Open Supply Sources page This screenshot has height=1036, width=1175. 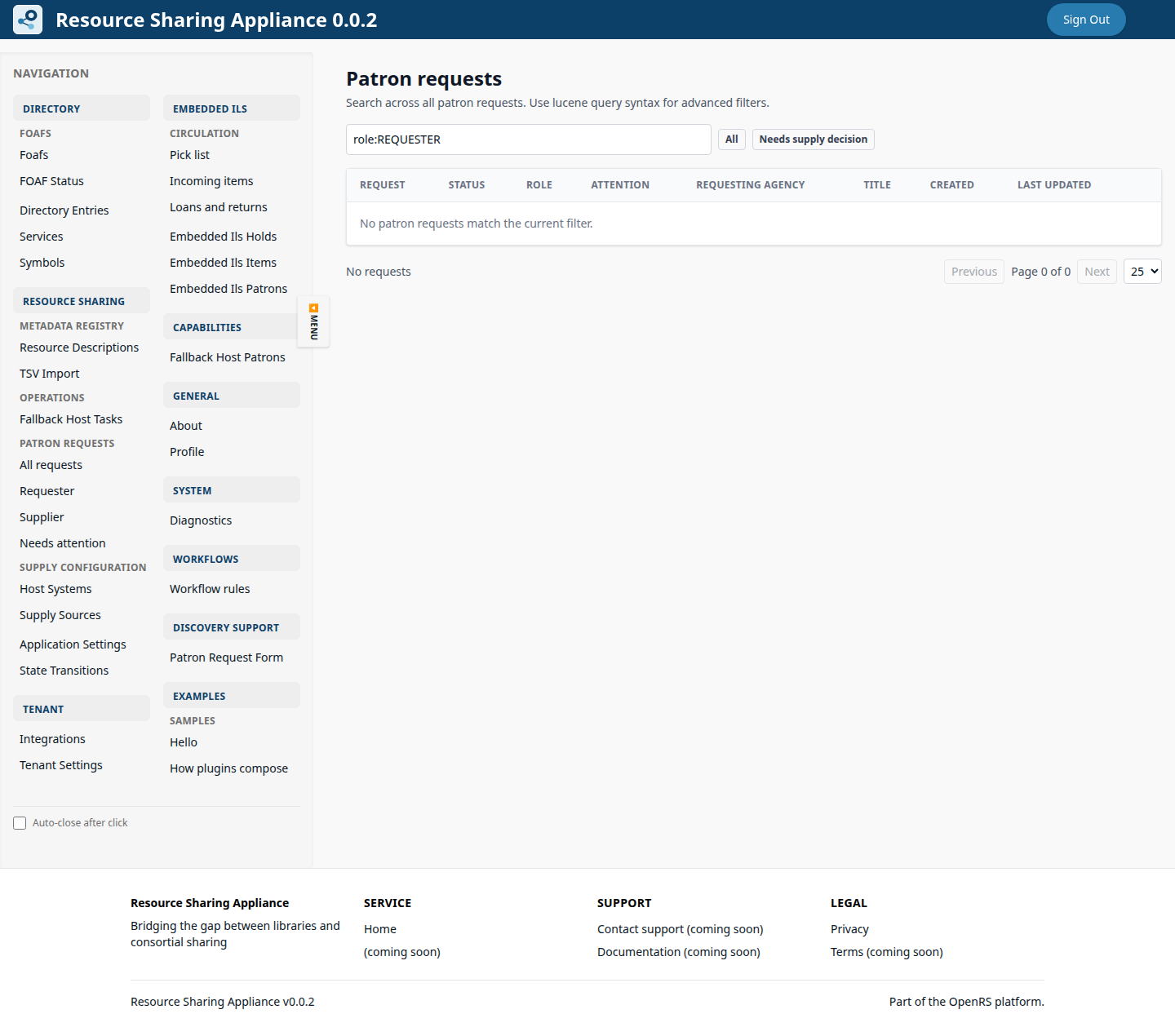click(x=60, y=615)
